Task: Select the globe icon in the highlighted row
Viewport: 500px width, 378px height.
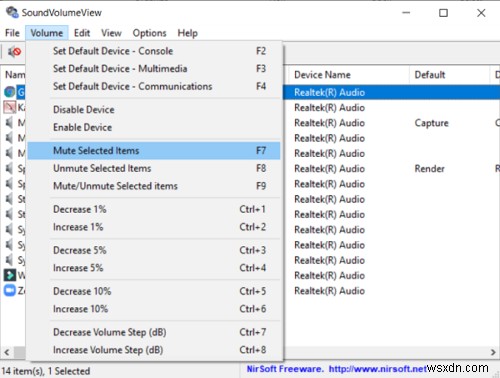Action: (x=10, y=92)
